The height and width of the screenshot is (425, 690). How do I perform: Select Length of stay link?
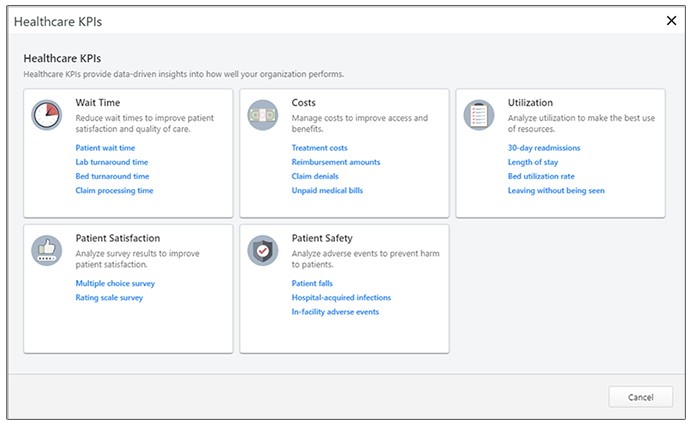(535, 162)
